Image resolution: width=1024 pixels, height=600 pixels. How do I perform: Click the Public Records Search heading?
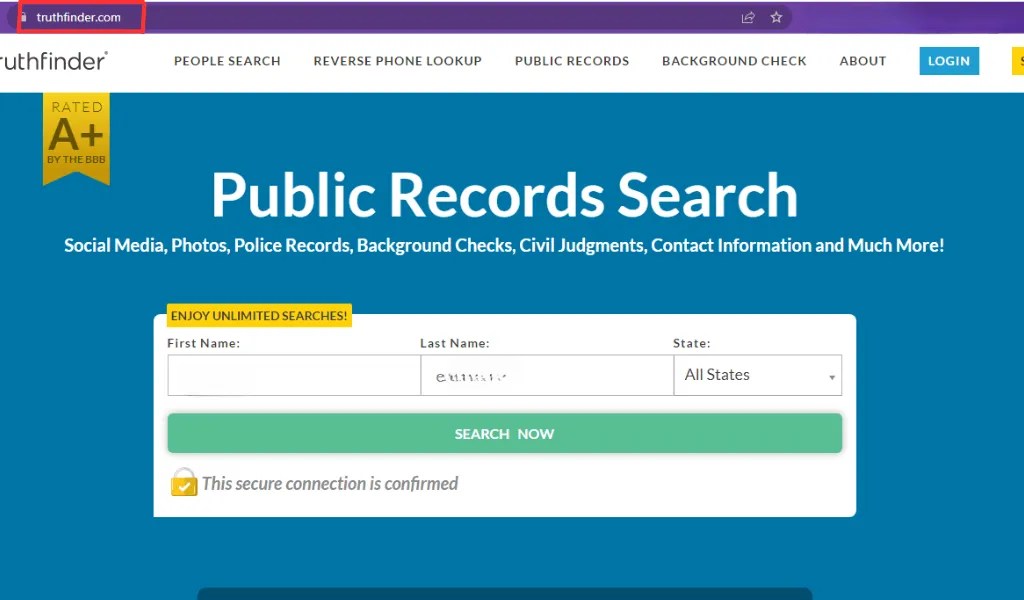504,195
